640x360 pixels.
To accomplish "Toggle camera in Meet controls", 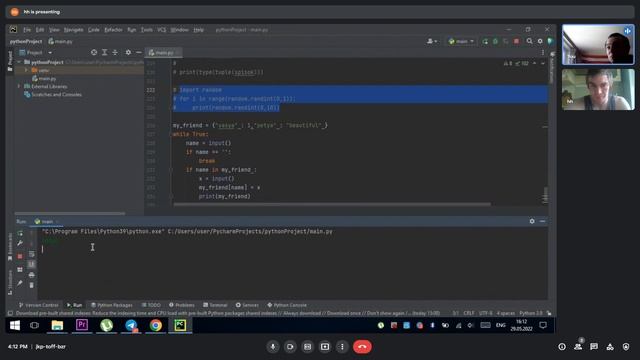I will click(x=290, y=347).
